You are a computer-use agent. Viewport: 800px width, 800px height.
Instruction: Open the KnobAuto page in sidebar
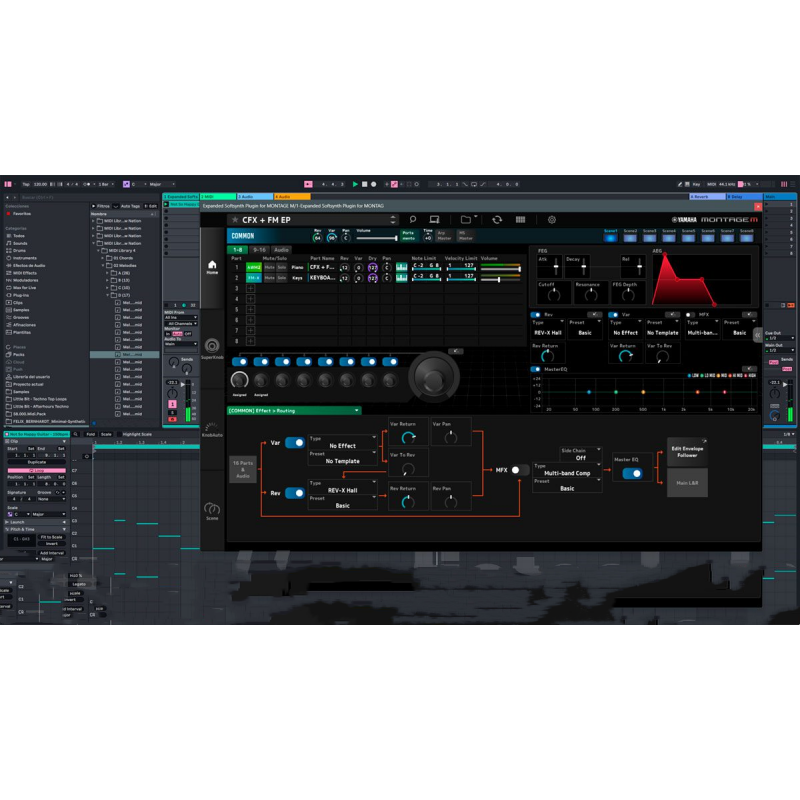pyautogui.click(x=212, y=430)
